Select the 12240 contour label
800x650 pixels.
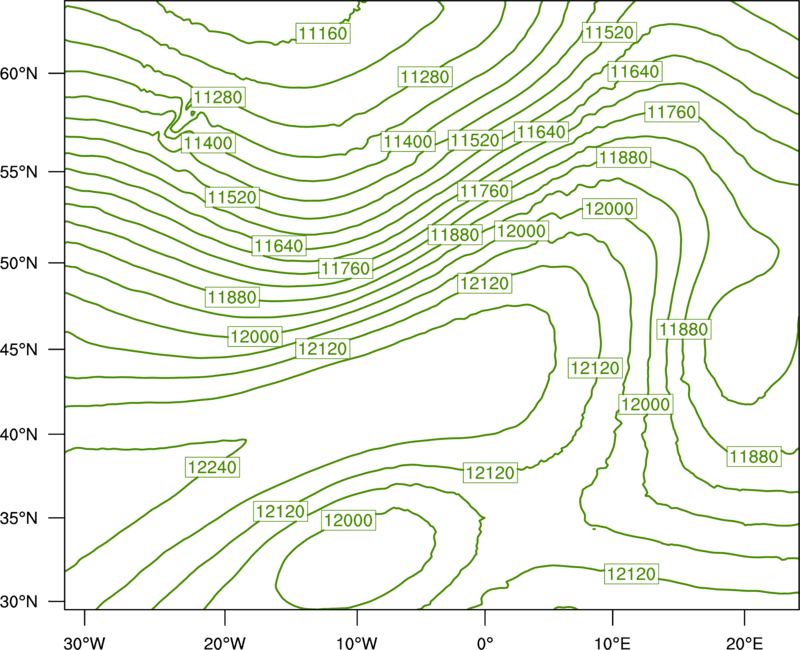(213, 467)
